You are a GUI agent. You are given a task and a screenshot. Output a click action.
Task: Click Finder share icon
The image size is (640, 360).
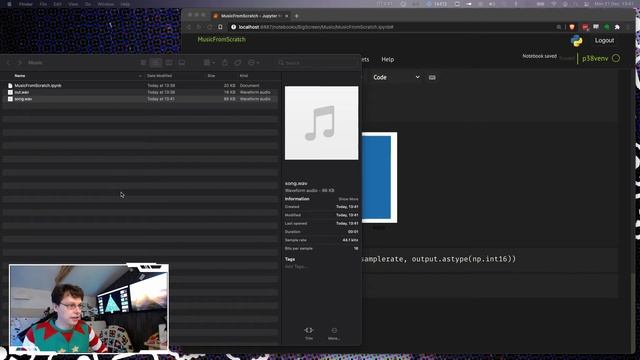pyautogui.click(x=225, y=63)
